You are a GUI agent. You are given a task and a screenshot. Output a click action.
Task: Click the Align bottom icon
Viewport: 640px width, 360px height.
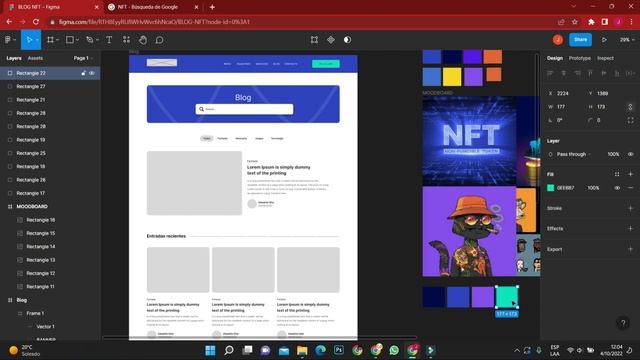[617, 73]
